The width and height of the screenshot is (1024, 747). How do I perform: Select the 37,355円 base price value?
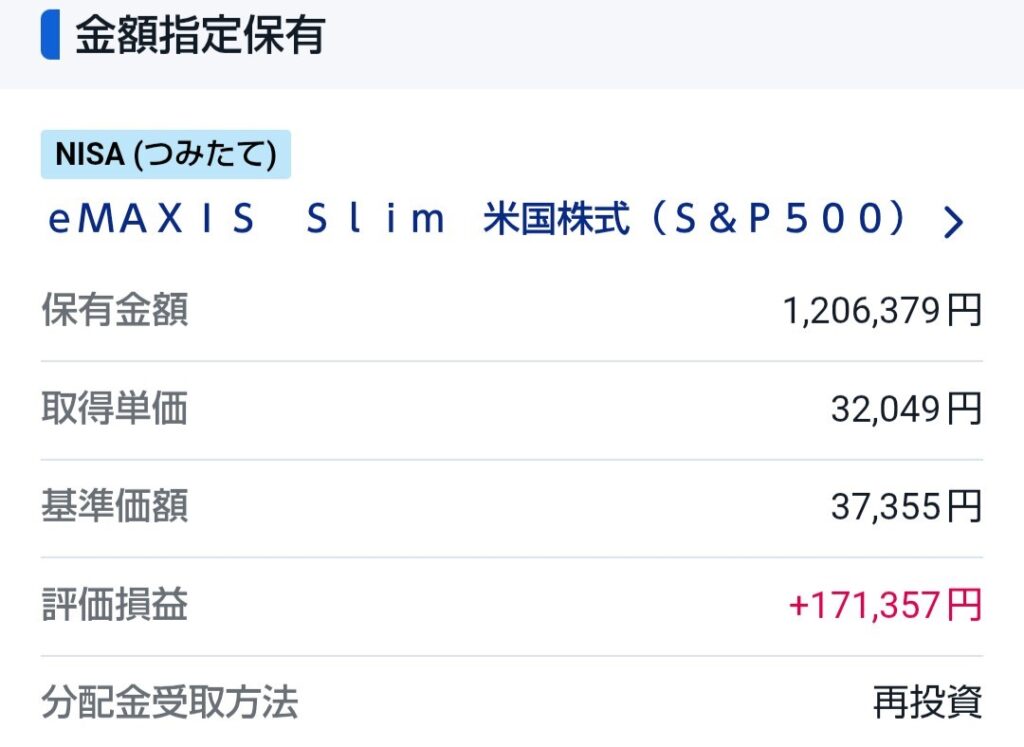click(x=906, y=507)
